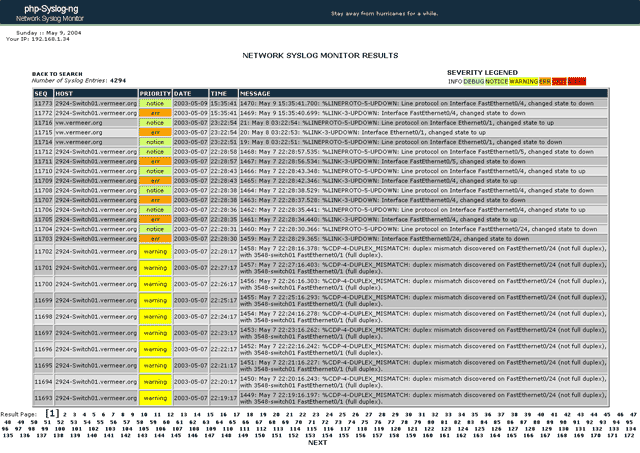Select sequence number 11699
640x453 pixels.
43,300
